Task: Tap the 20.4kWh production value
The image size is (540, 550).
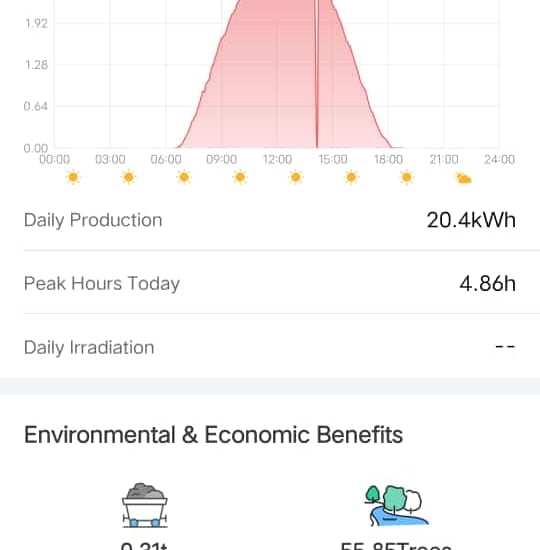Action: tap(471, 220)
